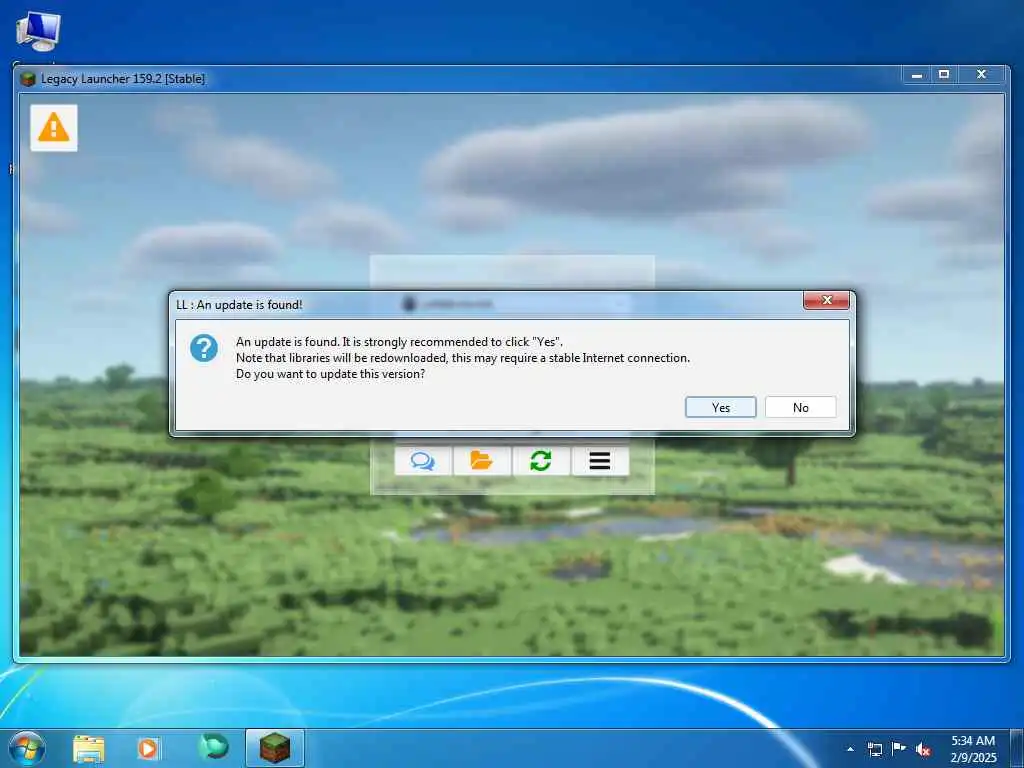Maximize the Legacy Launcher window
Viewport: 1024px width, 768px height.
coord(944,75)
